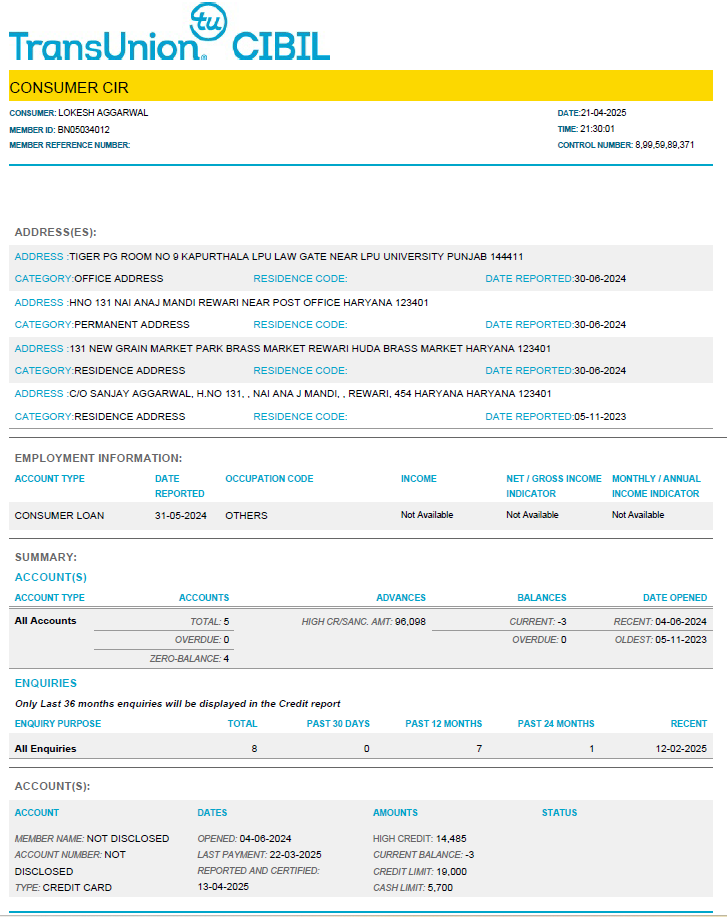
Task: Select the 131 NEW GRAIN MARKET address
Action: [x=310, y=349]
